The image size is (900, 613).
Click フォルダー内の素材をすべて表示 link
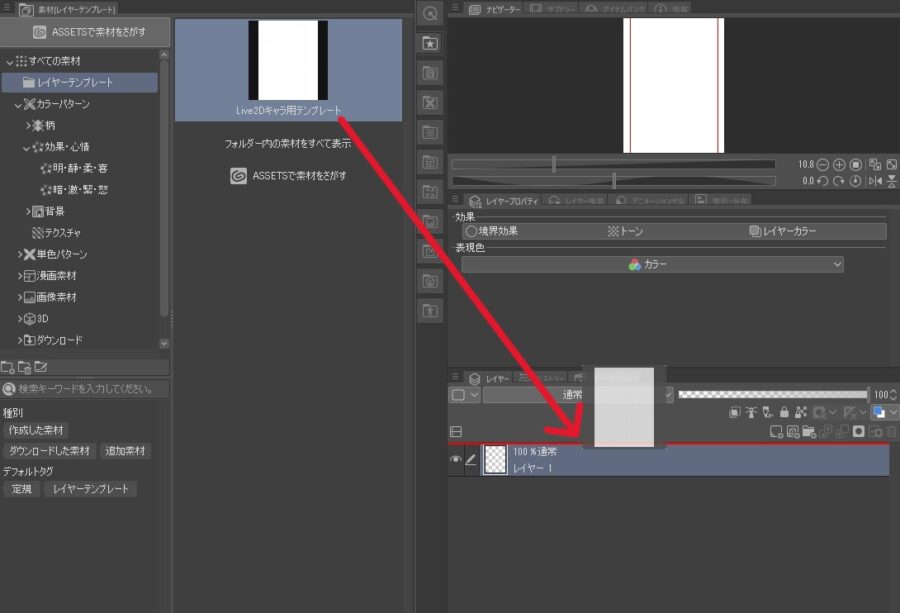point(288,143)
